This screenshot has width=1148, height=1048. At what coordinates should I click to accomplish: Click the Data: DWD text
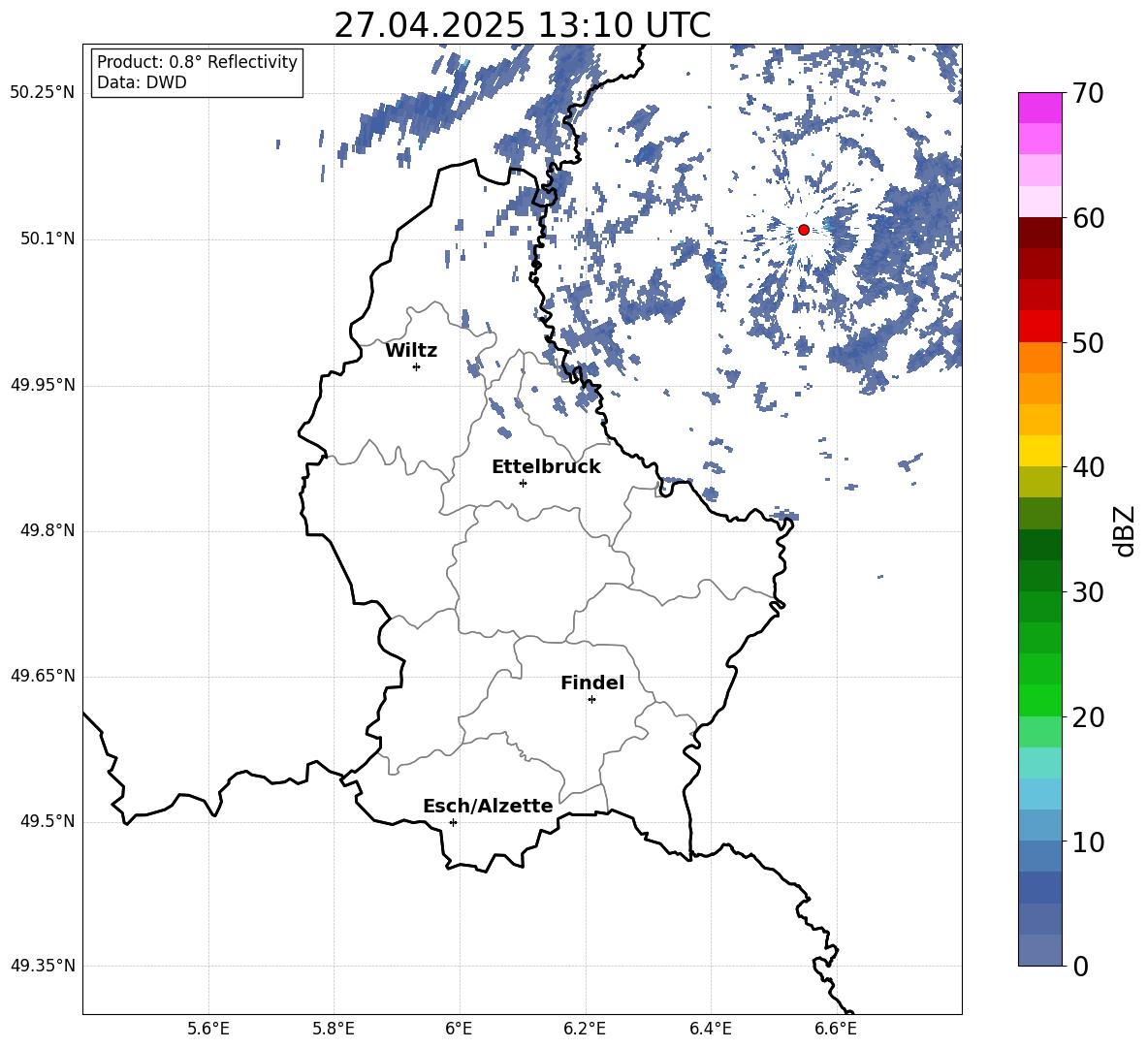(142, 82)
